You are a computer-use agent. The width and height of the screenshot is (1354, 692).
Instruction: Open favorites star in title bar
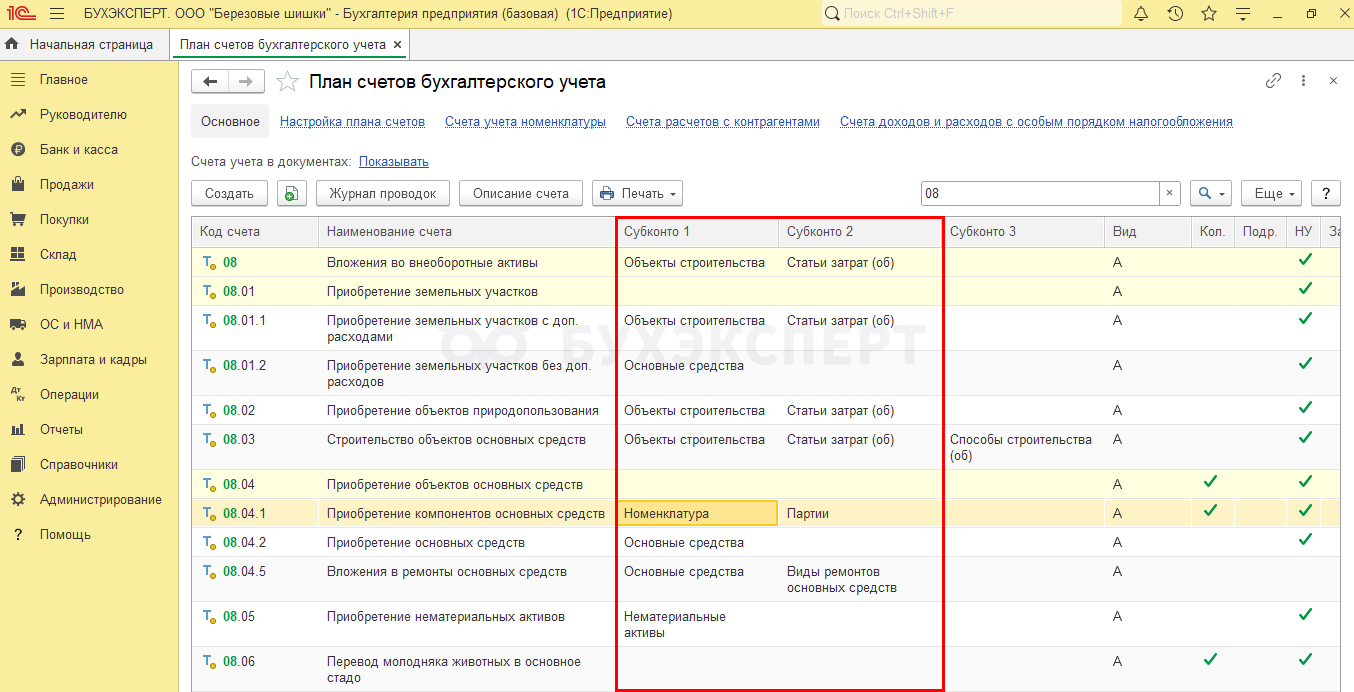[1209, 14]
